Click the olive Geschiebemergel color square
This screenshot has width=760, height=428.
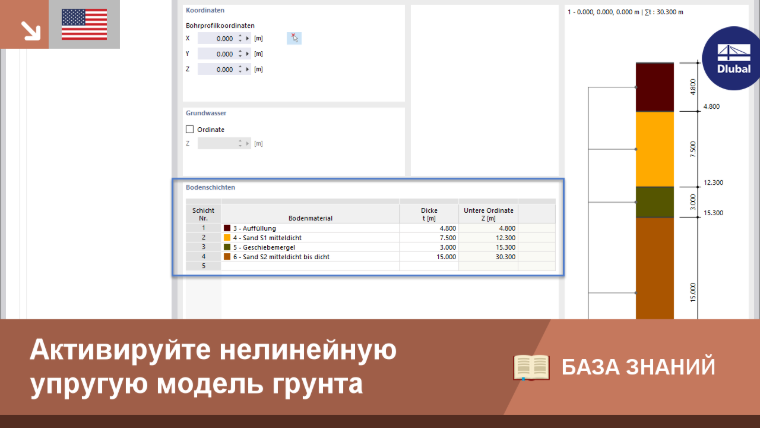[227, 247]
